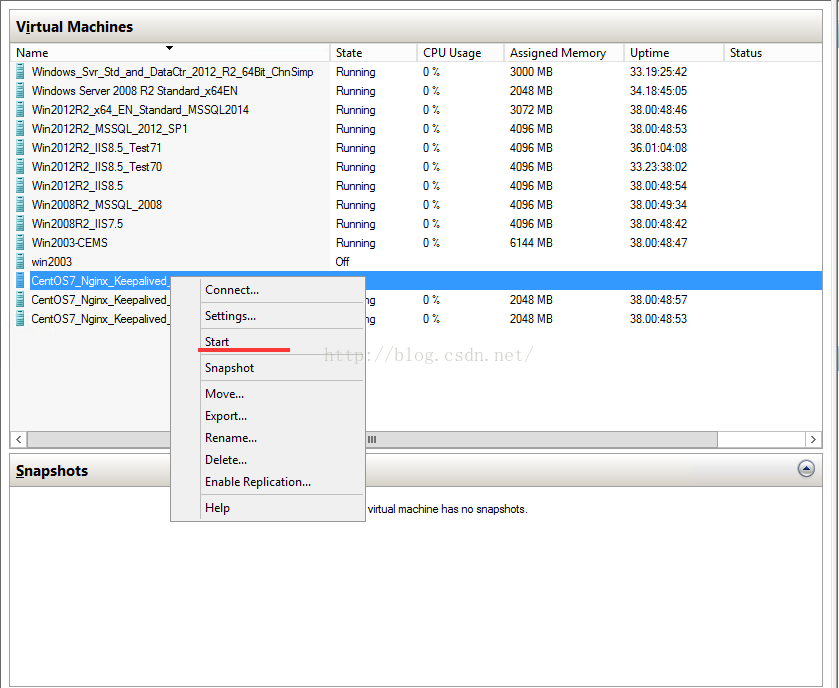Sort by the Uptime column header

pyautogui.click(x=674, y=52)
